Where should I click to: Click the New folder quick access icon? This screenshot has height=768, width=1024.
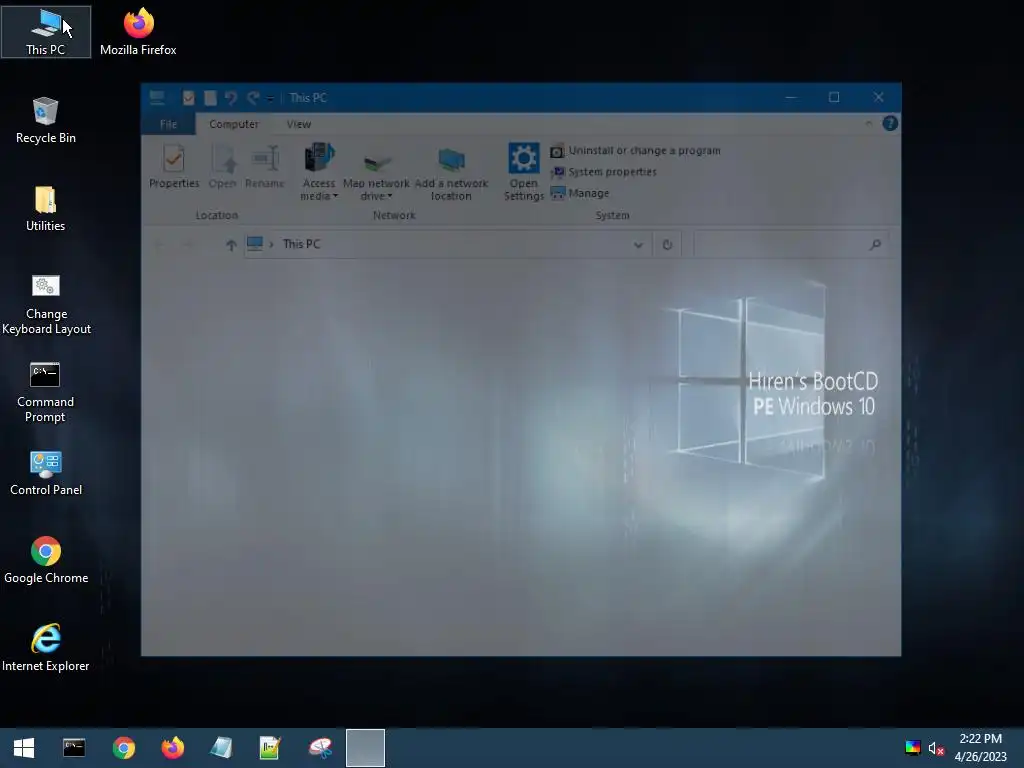click(x=210, y=98)
